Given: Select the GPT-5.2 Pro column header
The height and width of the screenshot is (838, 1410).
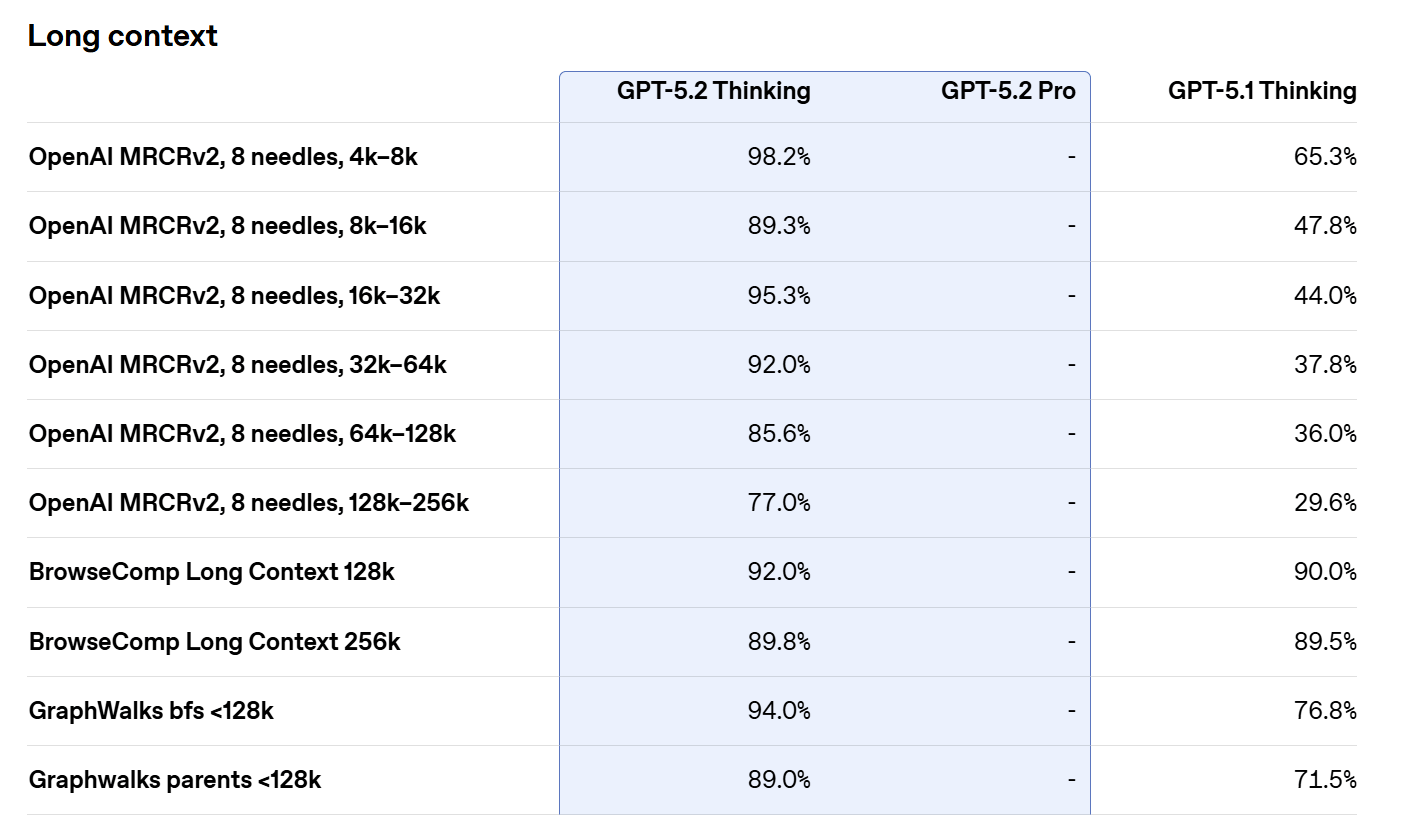Looking at the screenshot, I should pyautogui.click(x=1008, y=91).
